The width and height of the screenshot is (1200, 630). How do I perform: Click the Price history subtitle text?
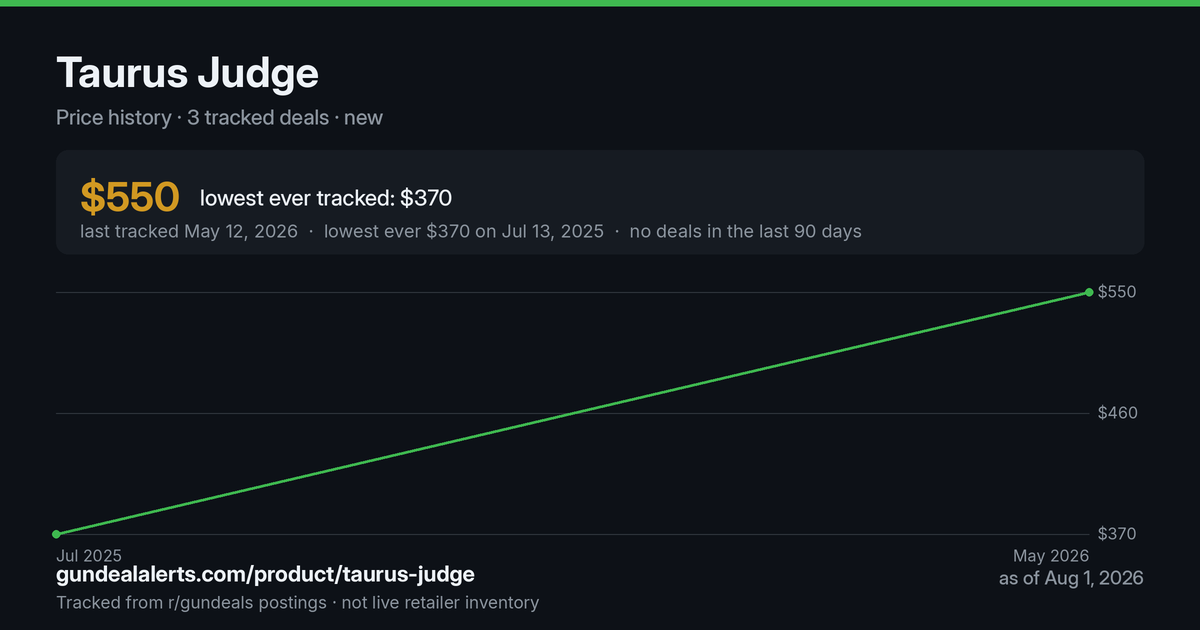coord(113,117)
